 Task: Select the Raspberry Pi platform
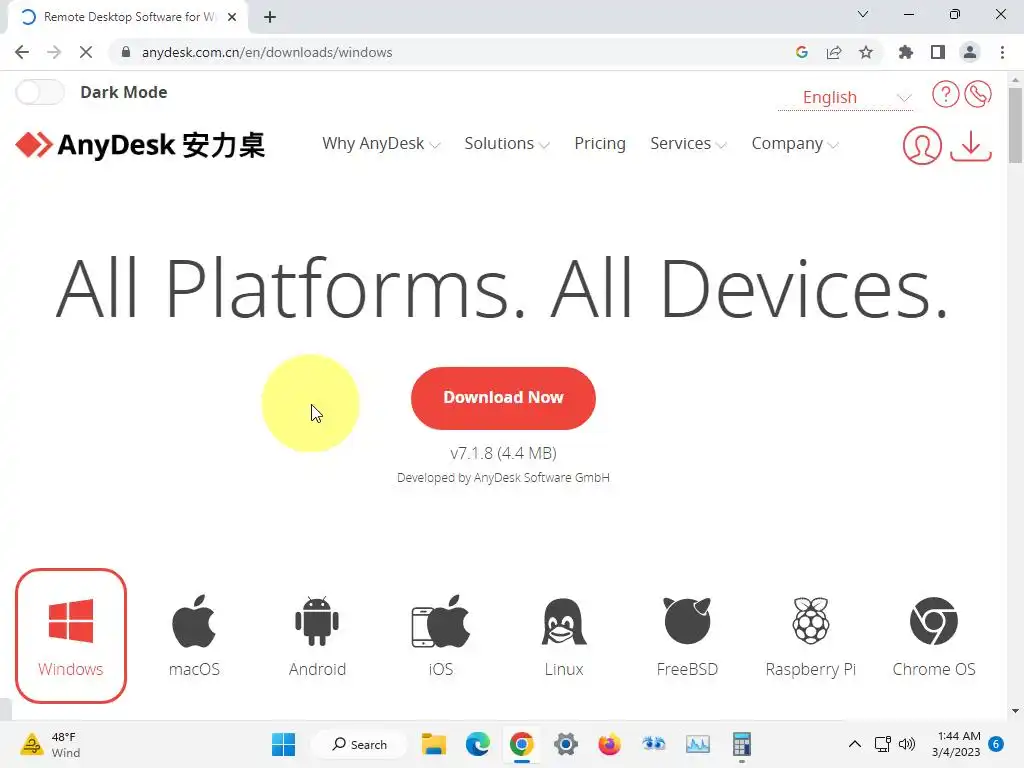pos(810,635)
